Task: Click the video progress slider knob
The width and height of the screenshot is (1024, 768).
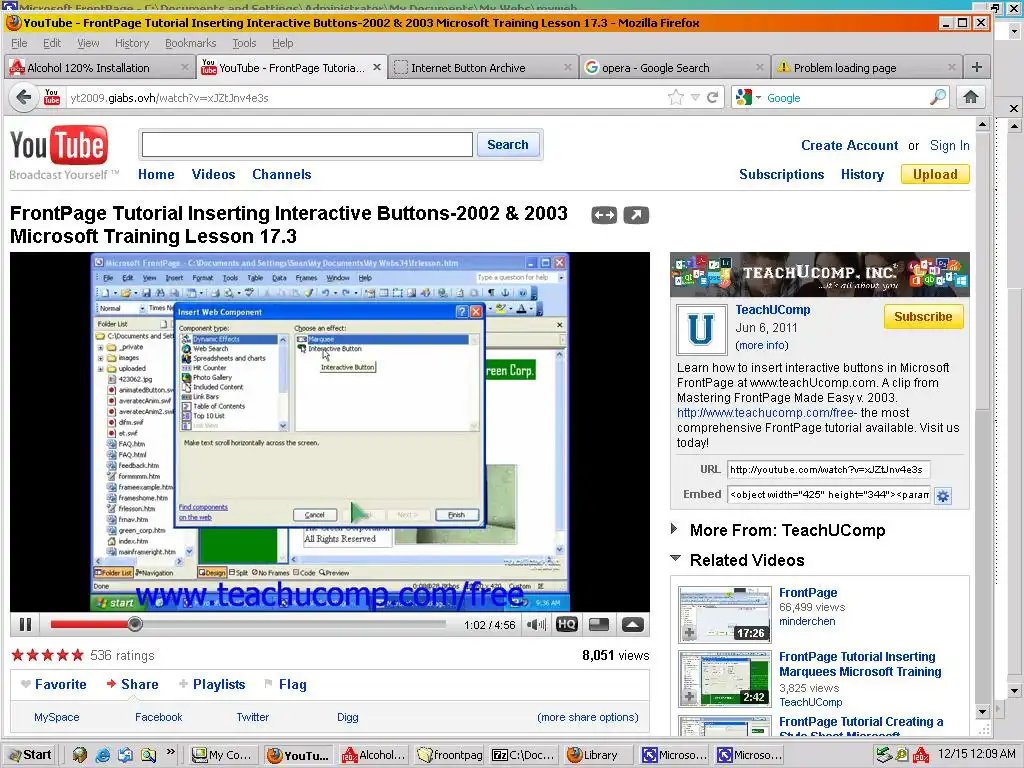Action: tap(135, 624)
